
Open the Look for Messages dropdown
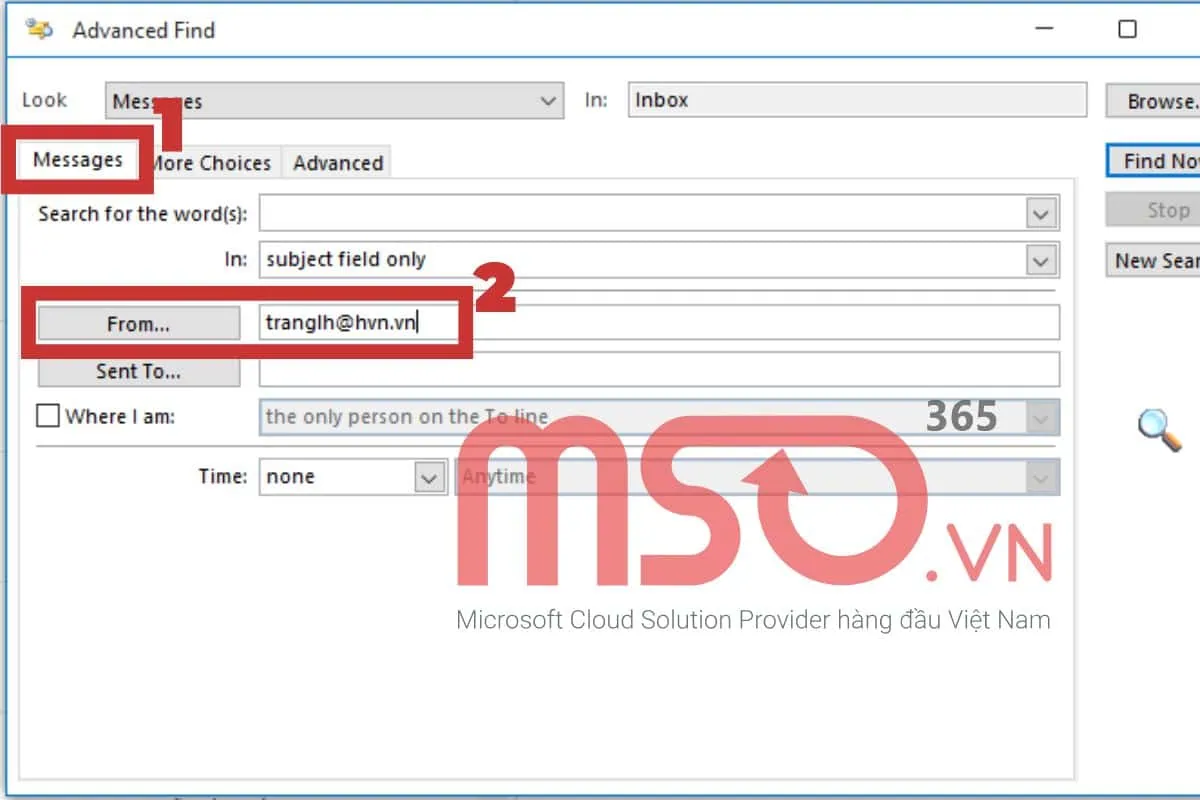tap(546, 100)
